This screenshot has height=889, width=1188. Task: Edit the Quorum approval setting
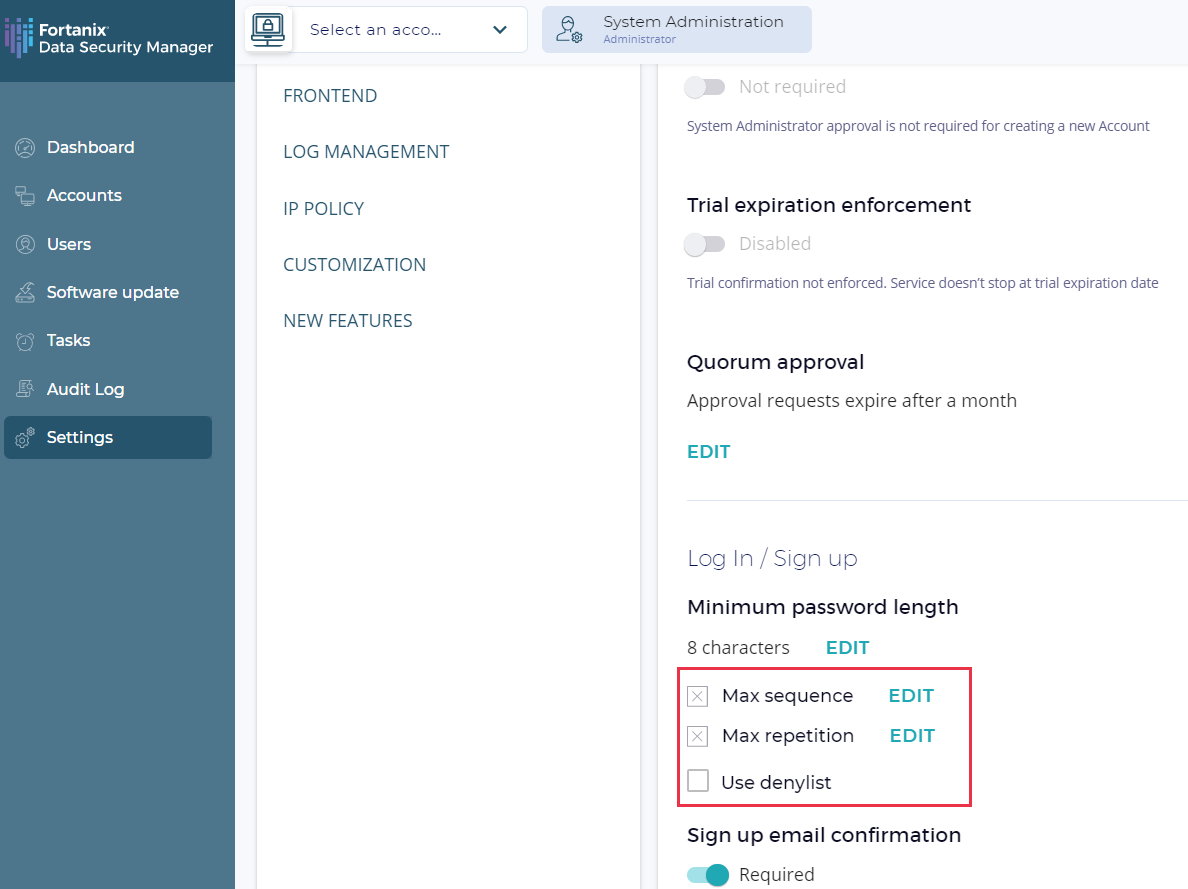708,452
